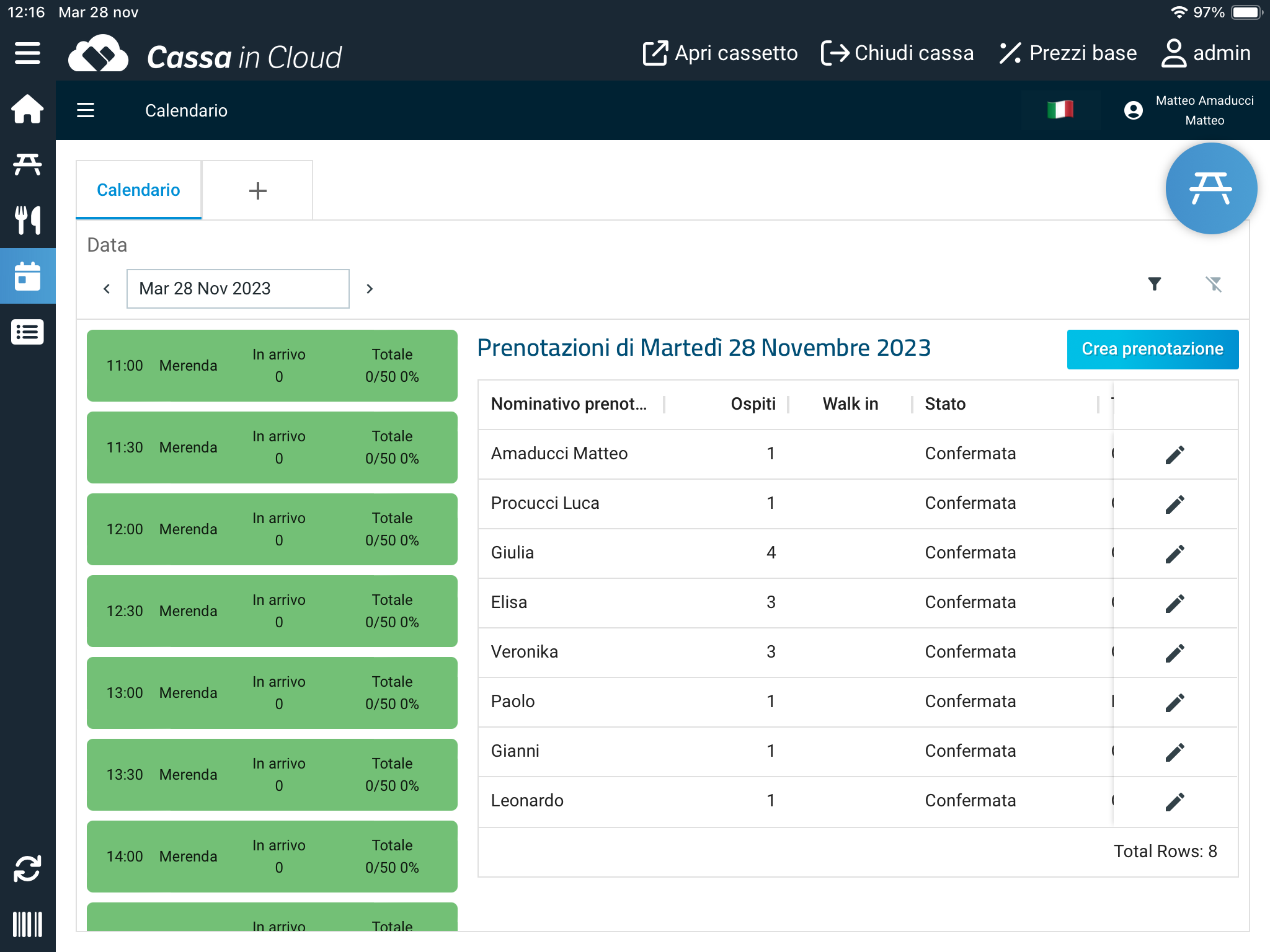Click Crea prenotazione button
The height and width of the screenshot is (952, 1270).
click(1152, 349)
